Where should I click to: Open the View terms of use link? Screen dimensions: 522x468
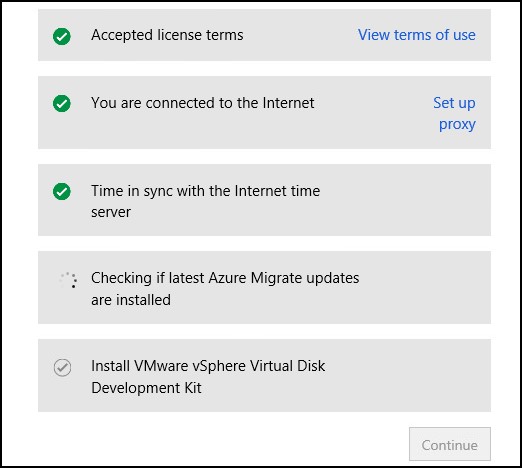point(417,35)
